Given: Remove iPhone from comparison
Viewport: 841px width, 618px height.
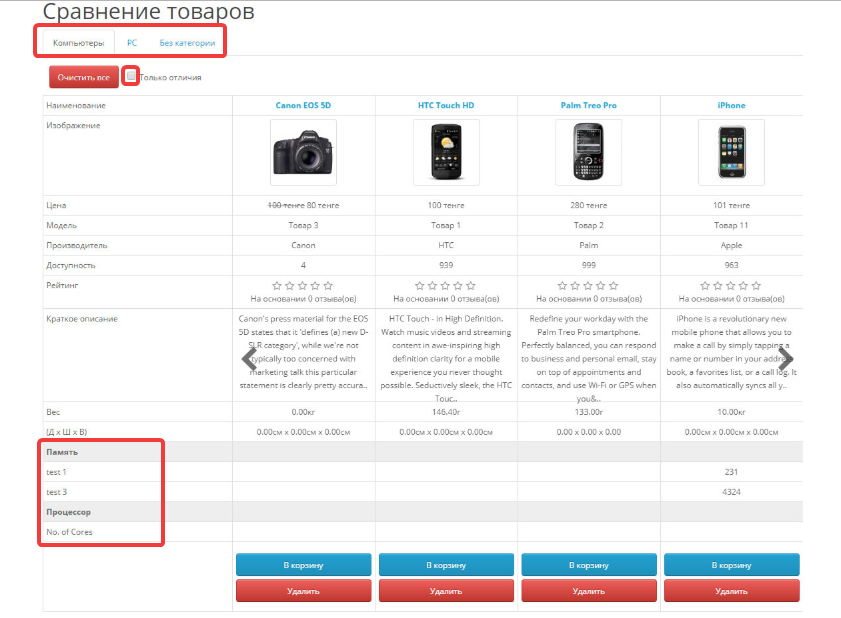Looking at the screenshot, I should (731, 591).
